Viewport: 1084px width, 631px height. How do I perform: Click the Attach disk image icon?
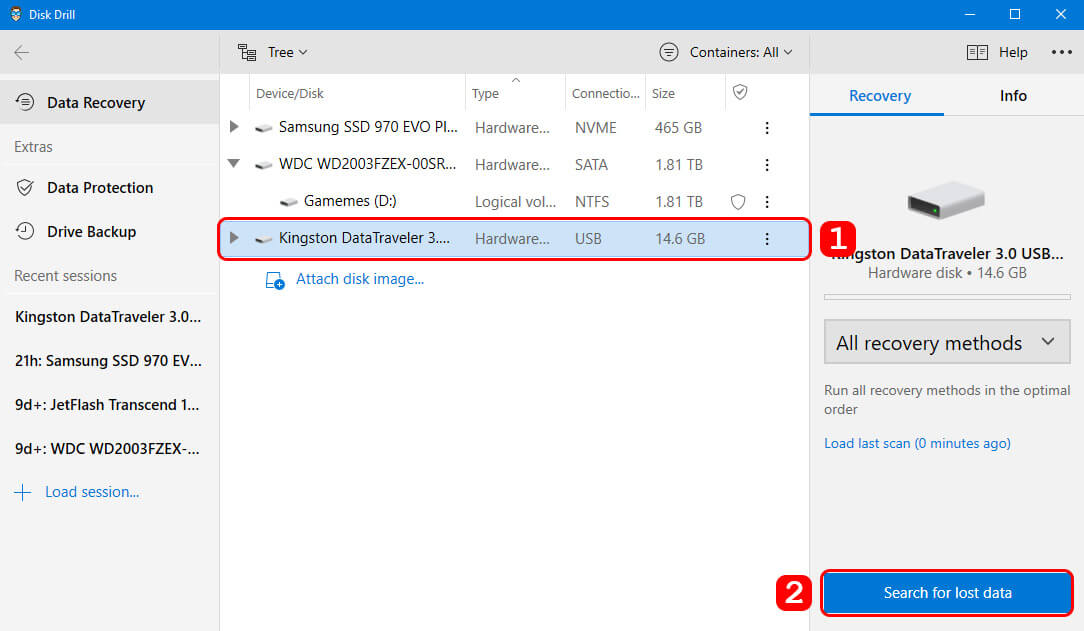click(275, 280)
